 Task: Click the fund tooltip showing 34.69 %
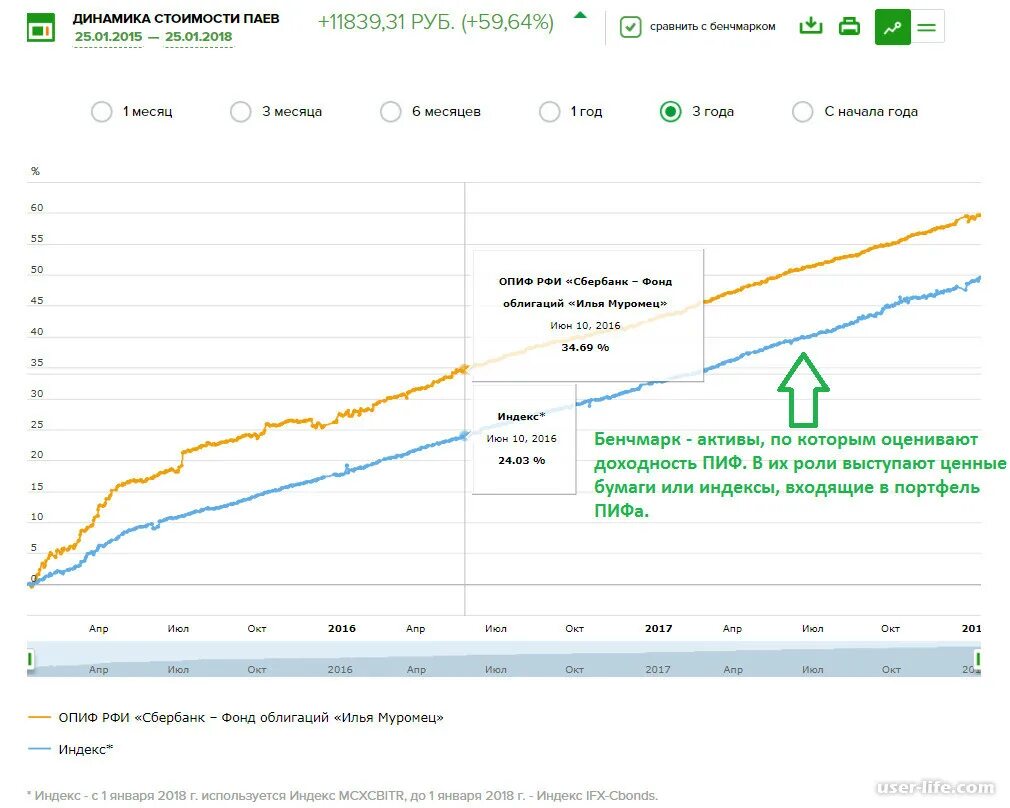[588, 316]
